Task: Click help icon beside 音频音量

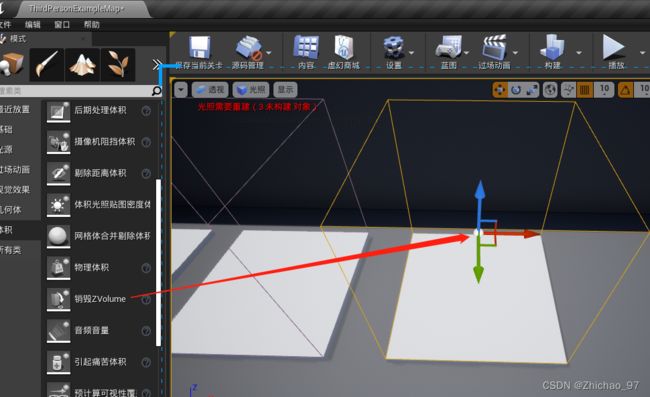Action: [146, 331]
